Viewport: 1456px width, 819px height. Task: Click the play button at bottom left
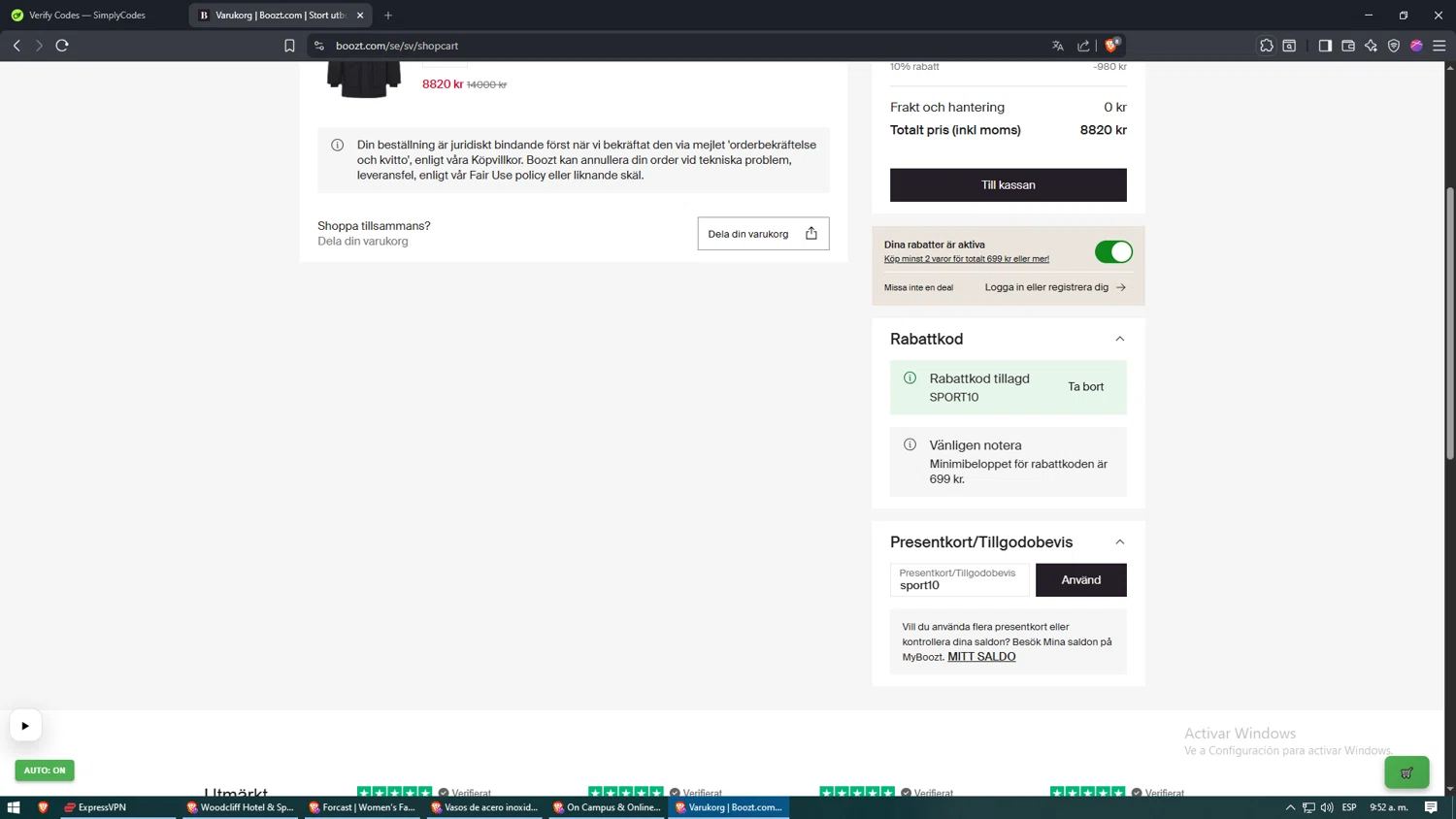(x=25, y=726)
